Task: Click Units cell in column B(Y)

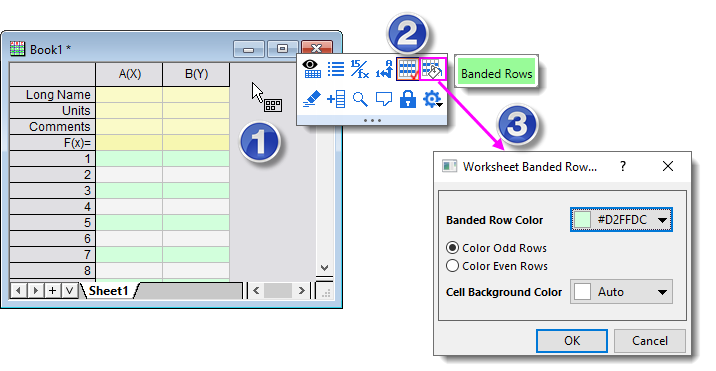Action: pos(196,111)
